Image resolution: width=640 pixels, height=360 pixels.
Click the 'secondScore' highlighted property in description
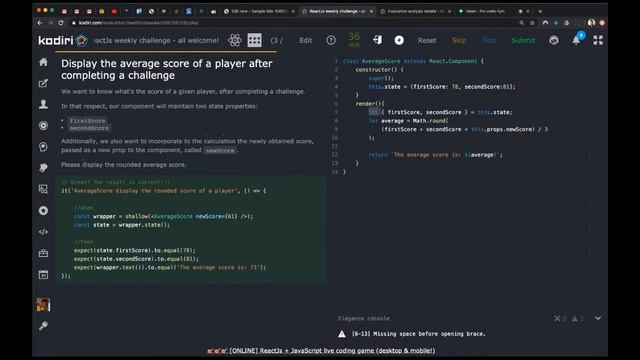point(89,128)
